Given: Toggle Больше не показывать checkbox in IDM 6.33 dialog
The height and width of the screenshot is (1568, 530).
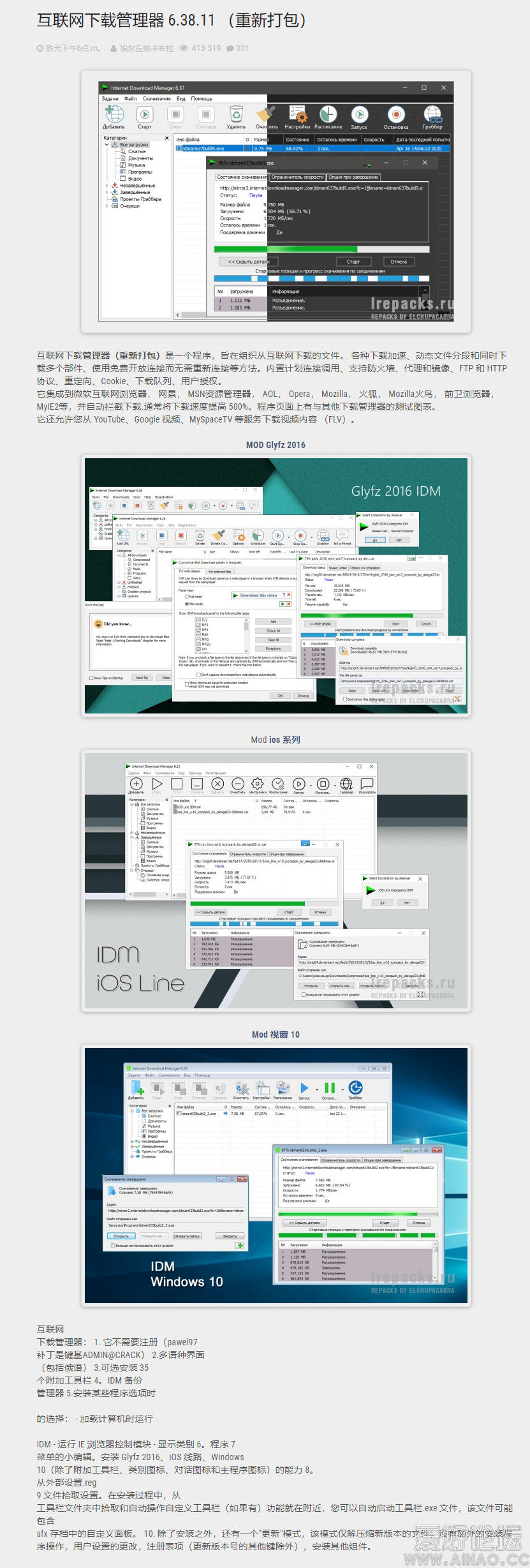Looking at the screenshot, I should [112, 1245].
